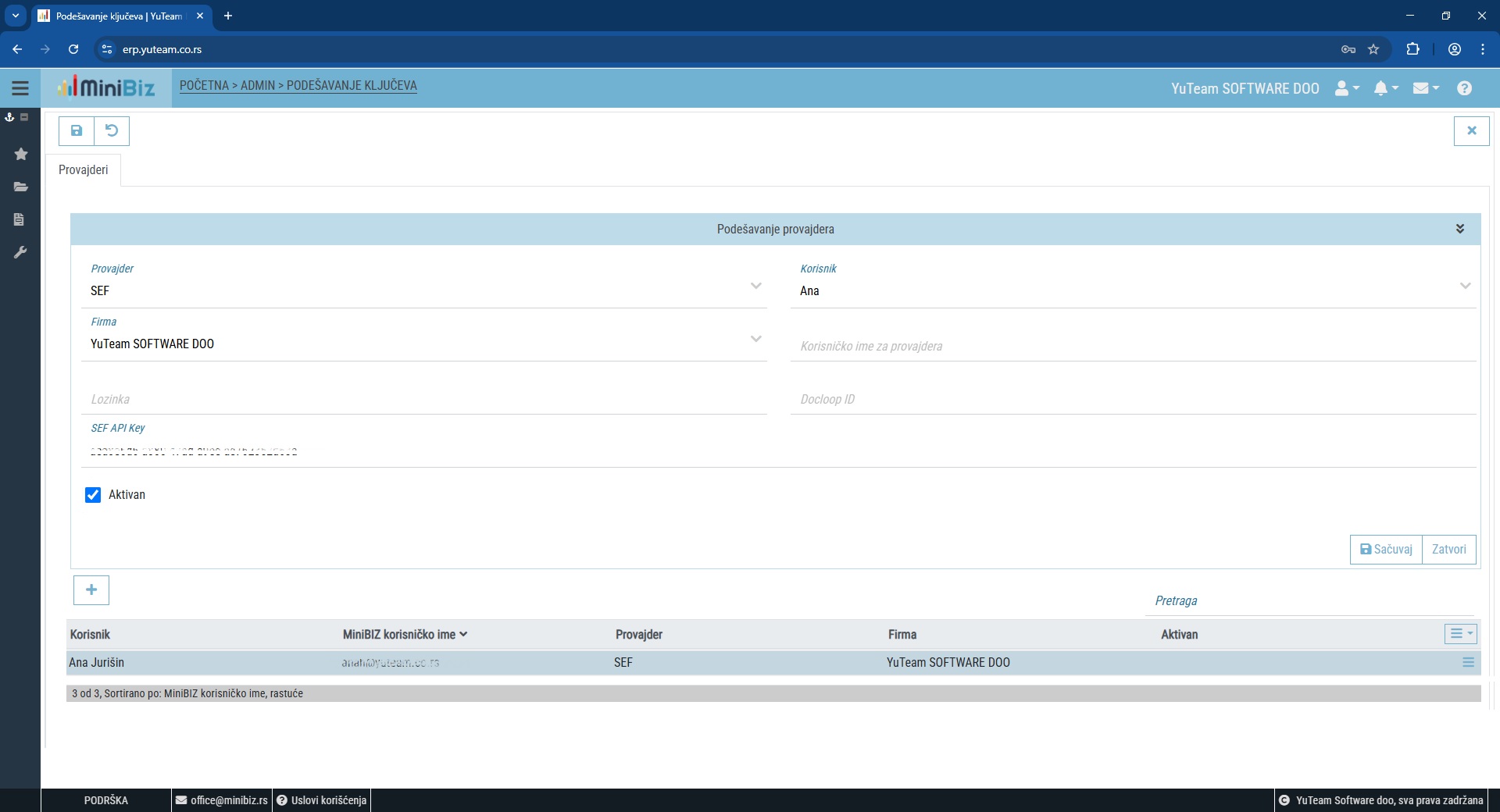The width and height of the screenshot is (1500, 812).
Task: Open the user account menu icon
Action: click(1347, 88)
